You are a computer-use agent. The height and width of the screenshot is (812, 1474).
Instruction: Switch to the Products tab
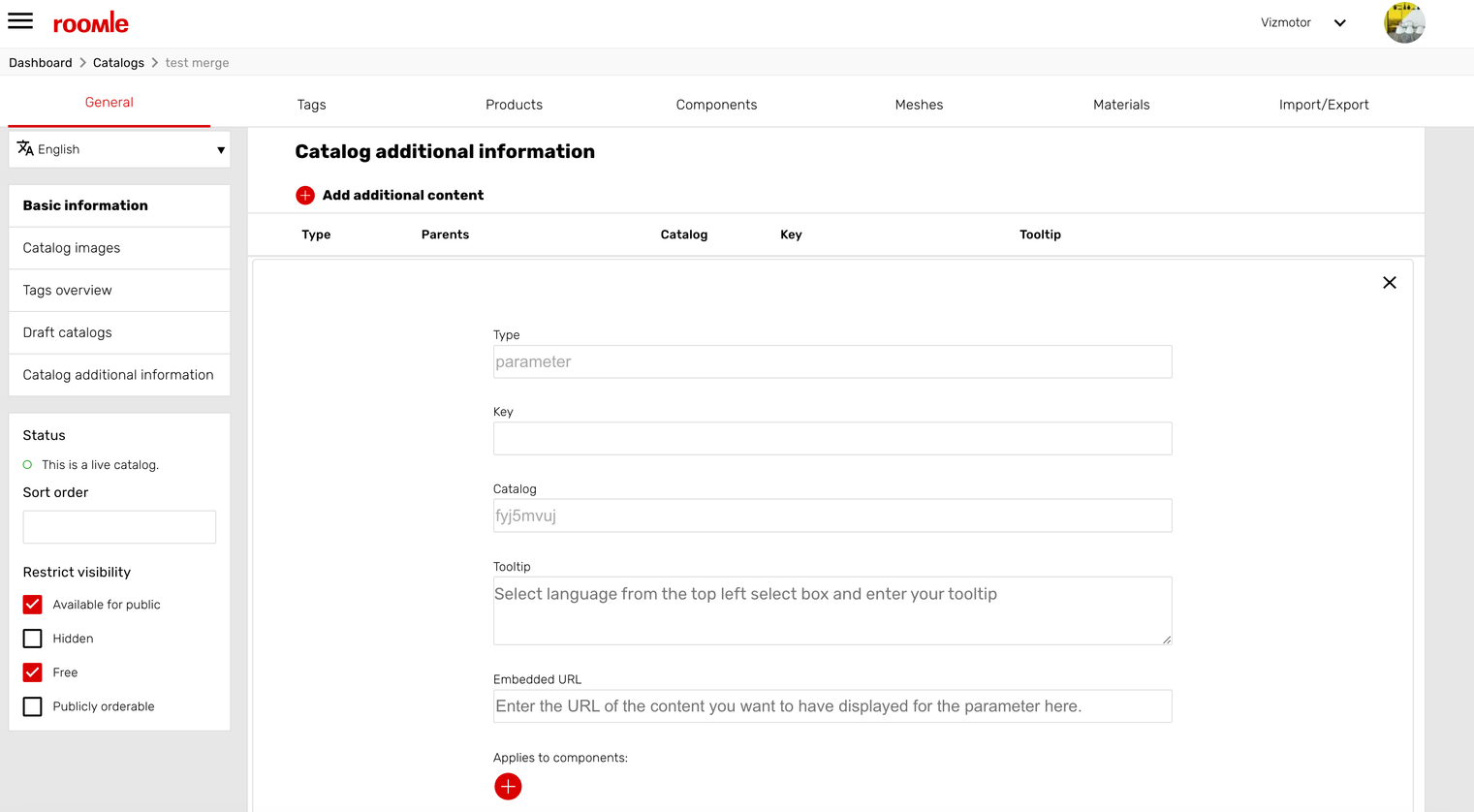[514, 105]
